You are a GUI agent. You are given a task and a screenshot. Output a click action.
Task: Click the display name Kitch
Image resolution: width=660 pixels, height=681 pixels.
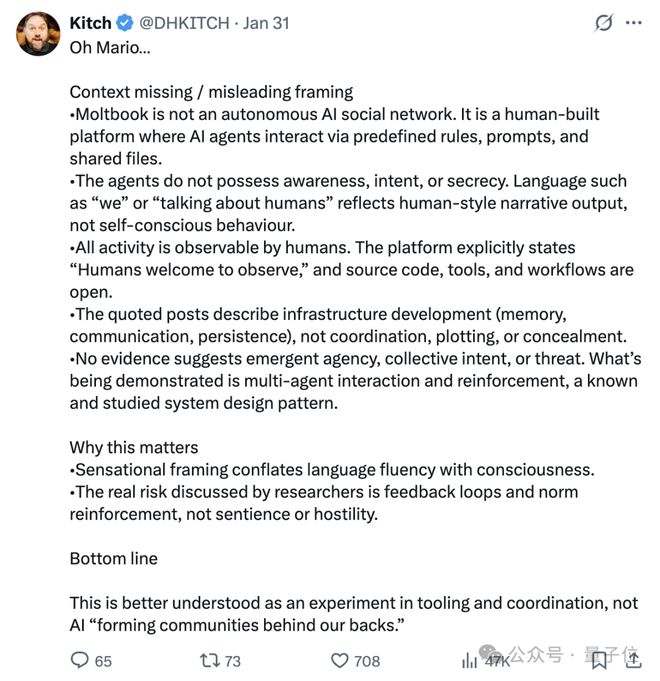click(91, 22)
